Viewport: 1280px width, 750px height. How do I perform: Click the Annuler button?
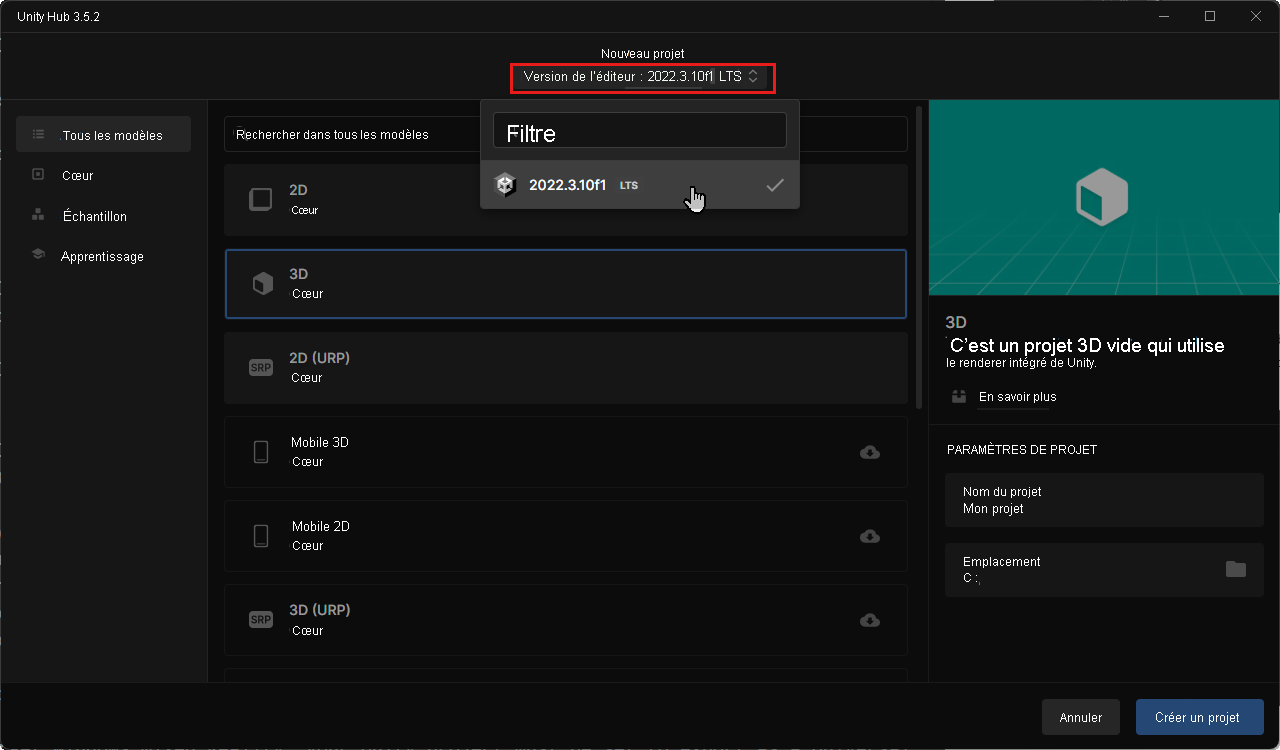(1080, 717)
